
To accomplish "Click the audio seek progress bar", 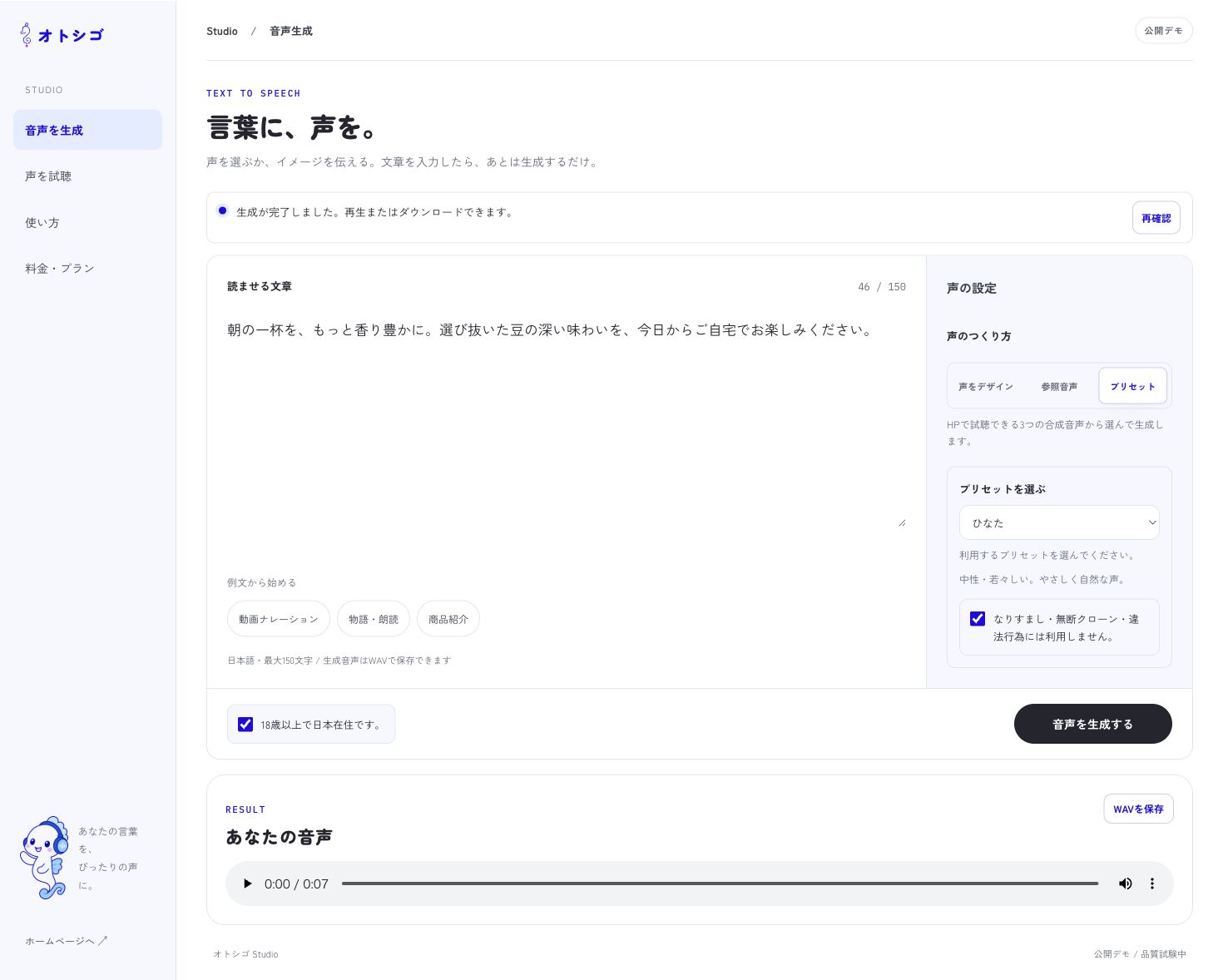I will [x=720, y=883].
